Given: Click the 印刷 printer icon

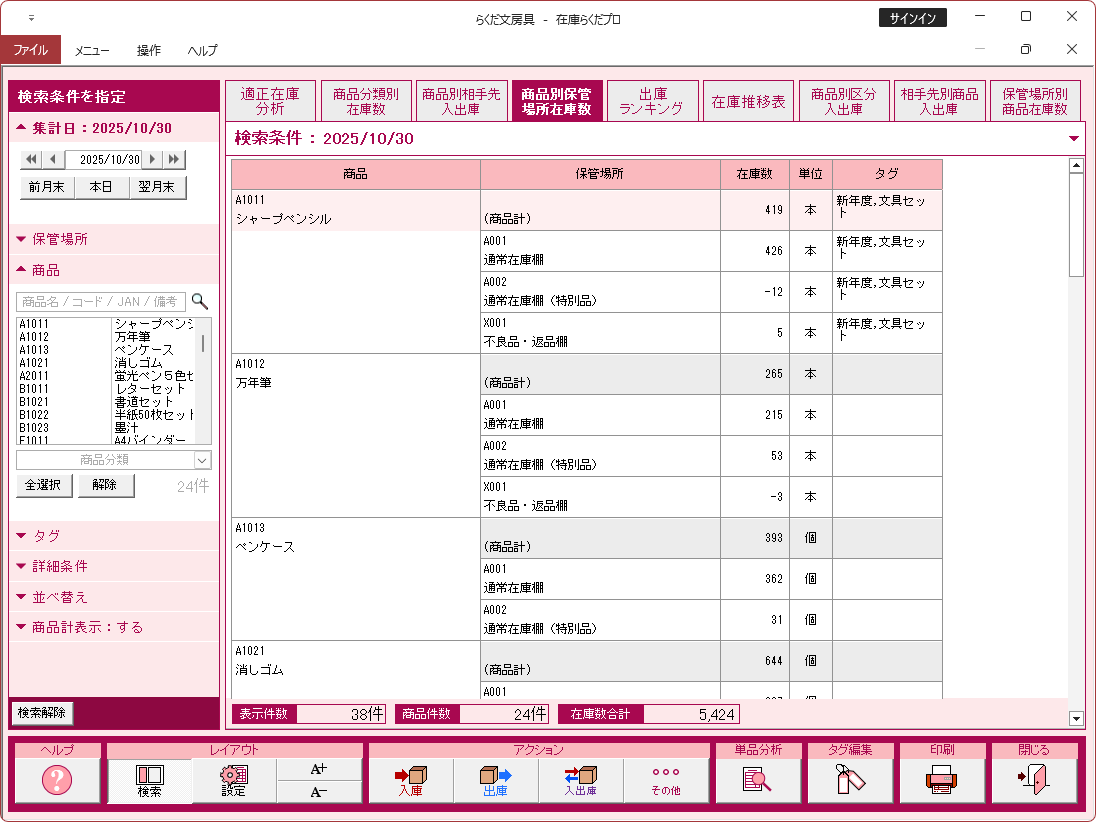Looking at the screenshot, I should point(941,780).
